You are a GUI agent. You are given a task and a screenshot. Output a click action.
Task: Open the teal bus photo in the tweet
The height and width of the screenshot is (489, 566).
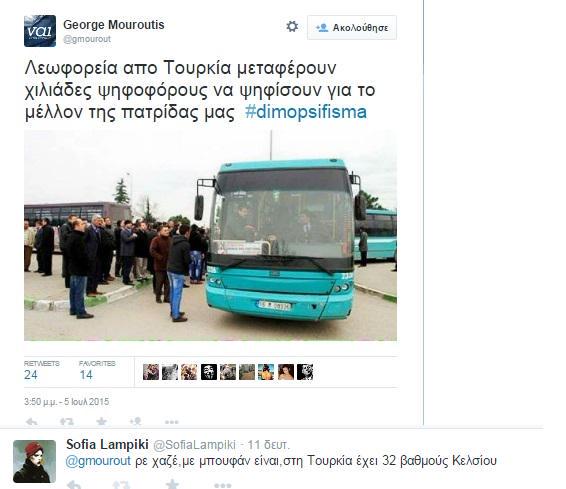[210, 235]
